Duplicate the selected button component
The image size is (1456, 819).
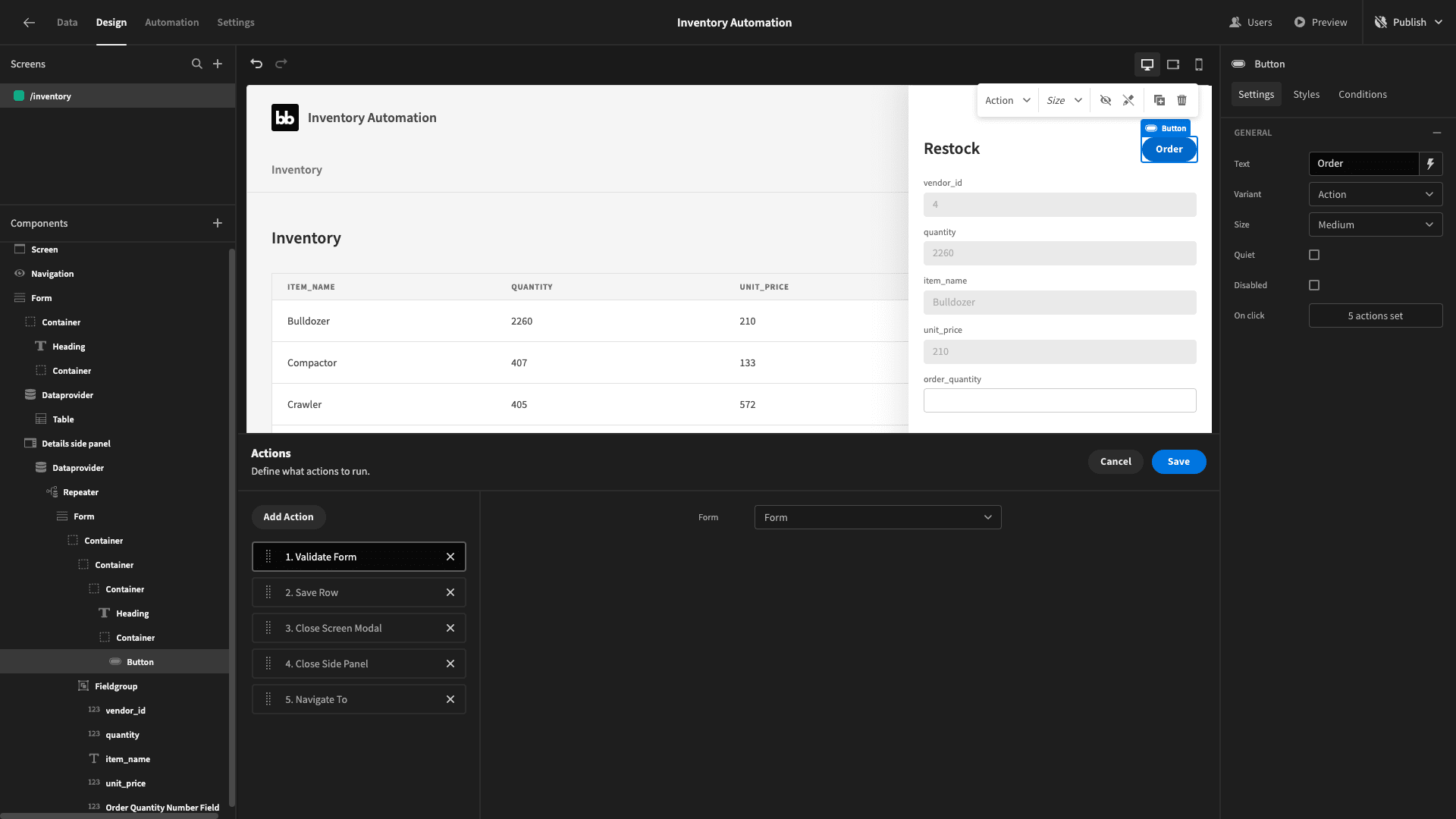(1159, 100)
